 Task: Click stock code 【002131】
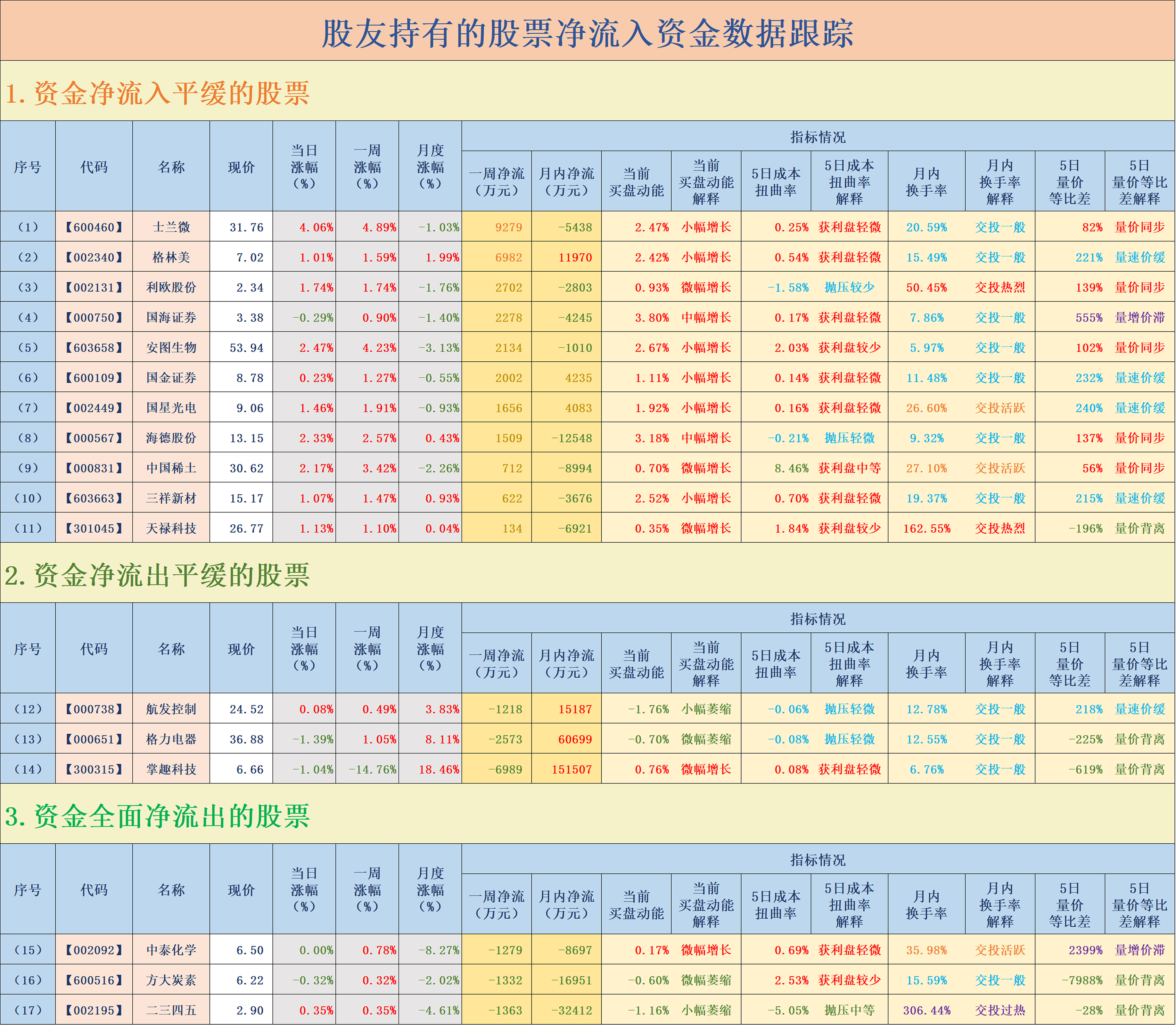(x=94, y=287)
